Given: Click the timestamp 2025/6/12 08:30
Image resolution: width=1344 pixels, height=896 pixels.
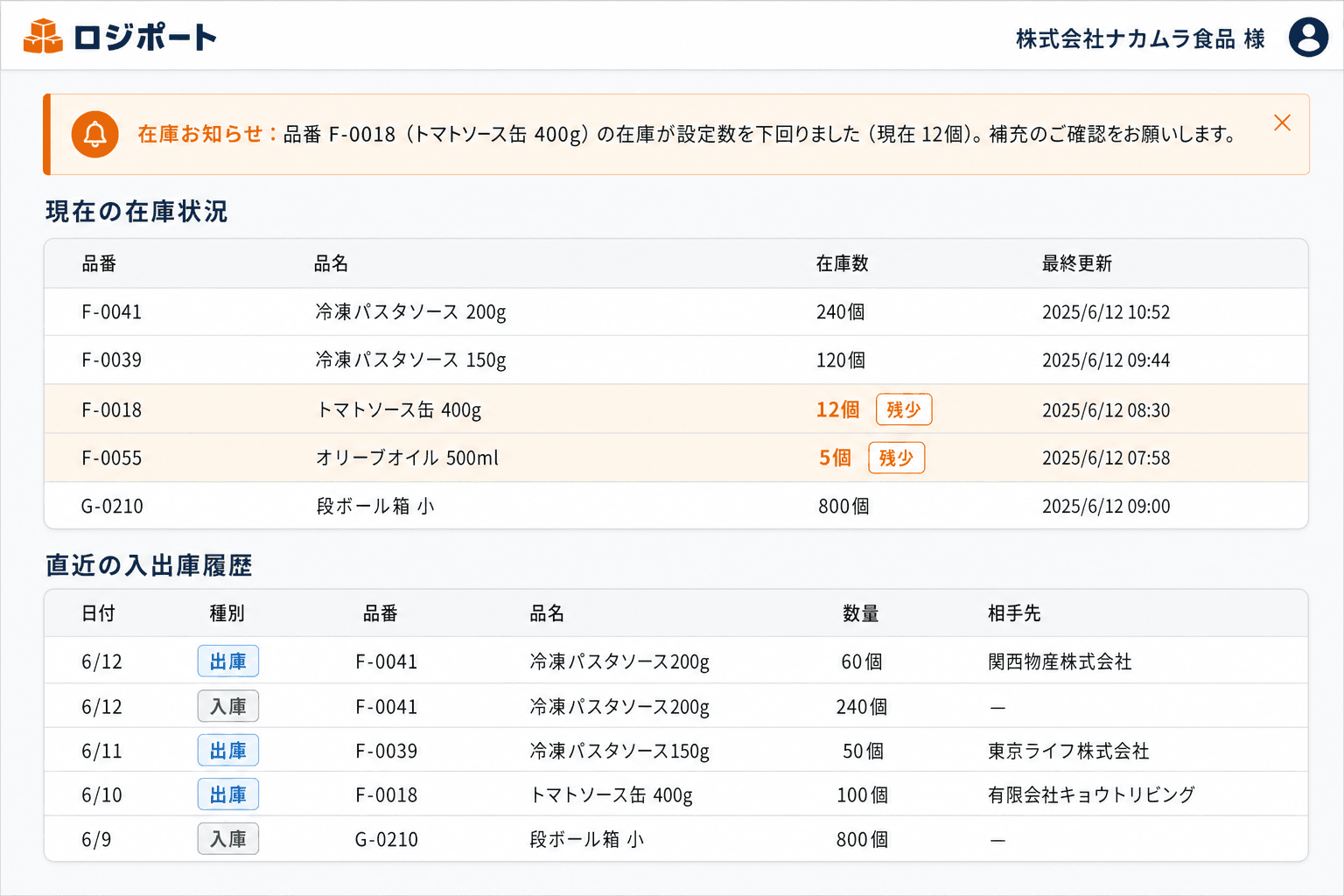Looking at the screenshot, I should [x=1106, y=409].
